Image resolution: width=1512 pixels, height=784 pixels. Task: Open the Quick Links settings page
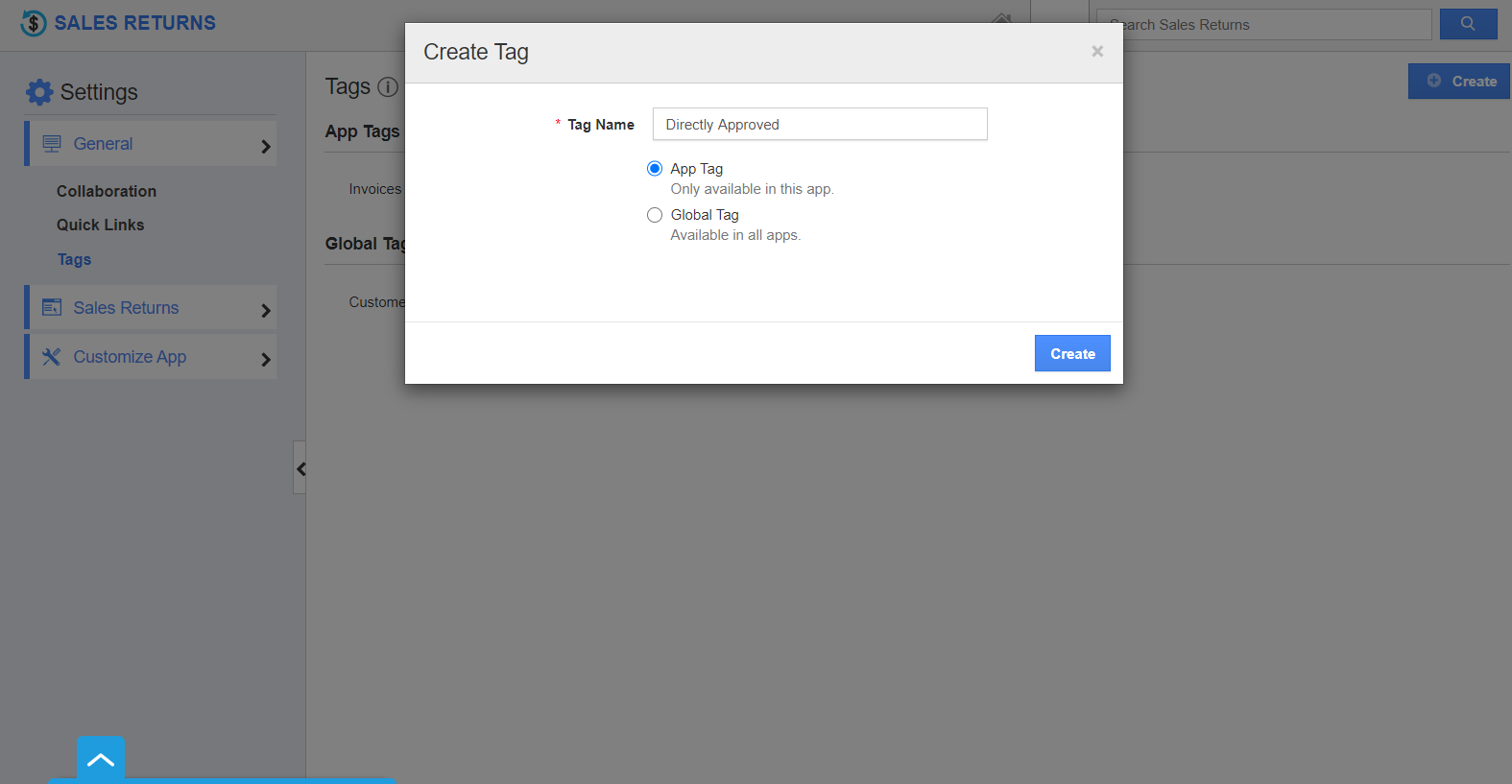100,225
